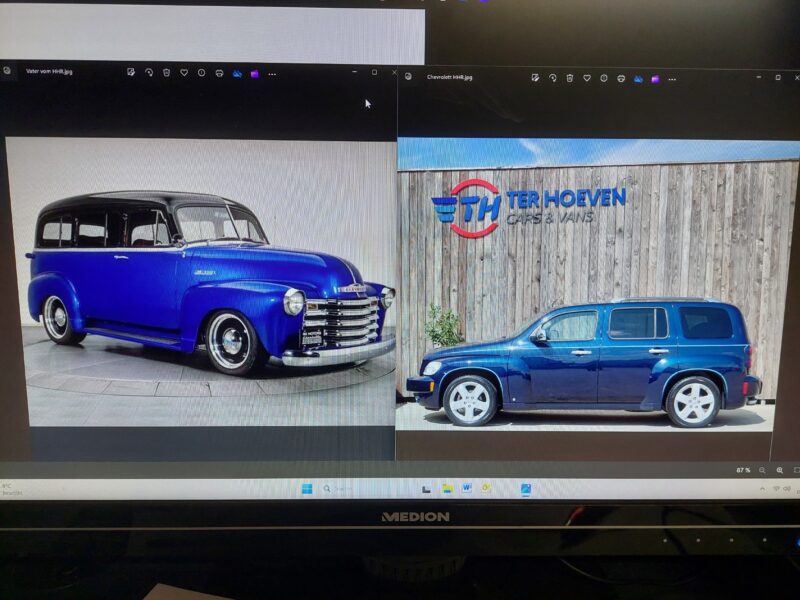Expand the hidden system tray icons chevron
Image resolution: width=800 pixels, height=600 pixels.
click(x=762, y=489)
